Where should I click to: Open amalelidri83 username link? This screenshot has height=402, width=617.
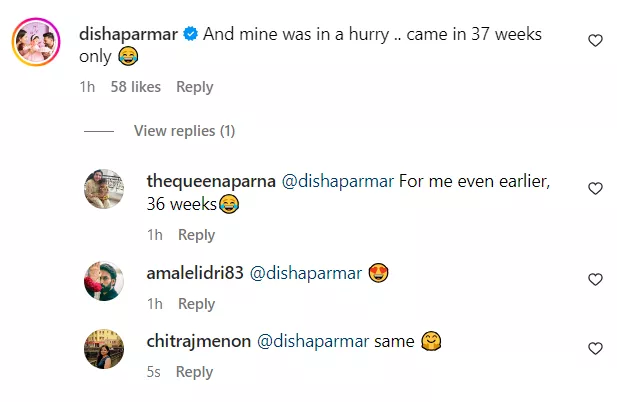tap(193, 273)
